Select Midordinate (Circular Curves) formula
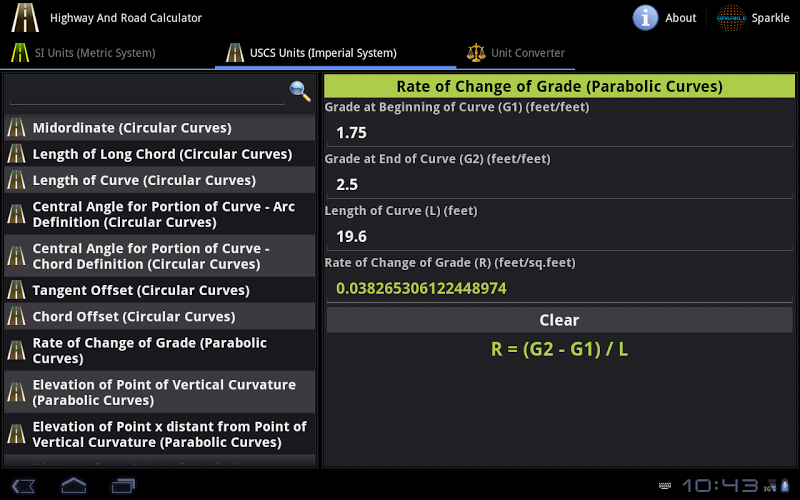800x500 pixels. point(160,128)
